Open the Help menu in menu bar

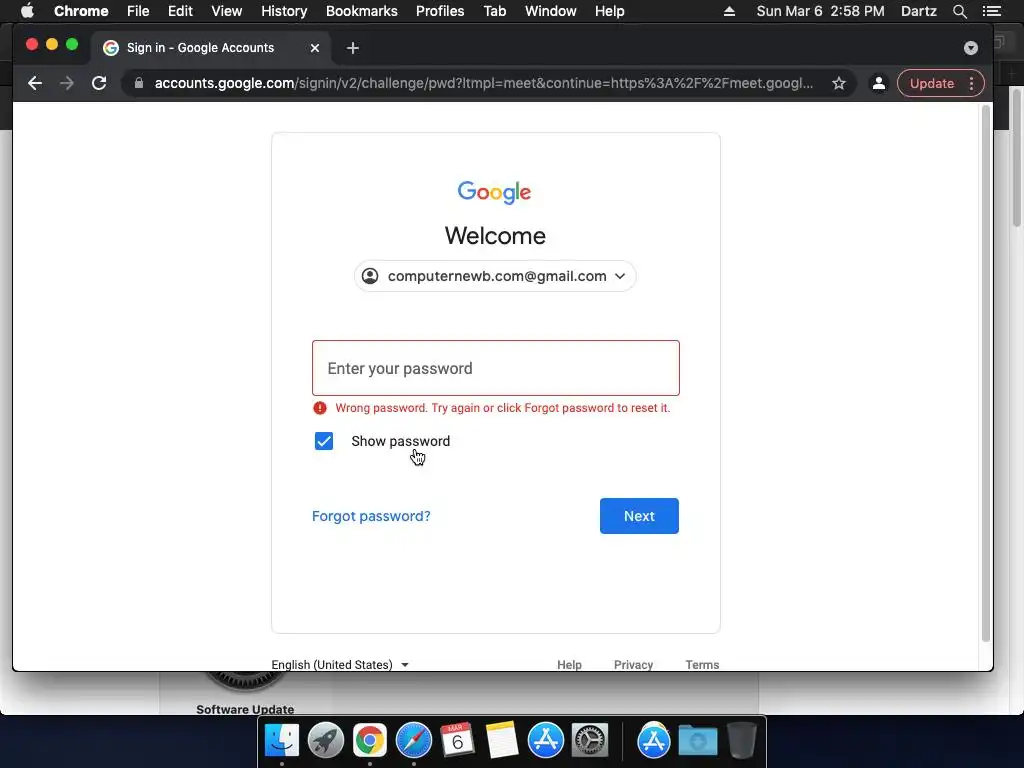point(609,11)
